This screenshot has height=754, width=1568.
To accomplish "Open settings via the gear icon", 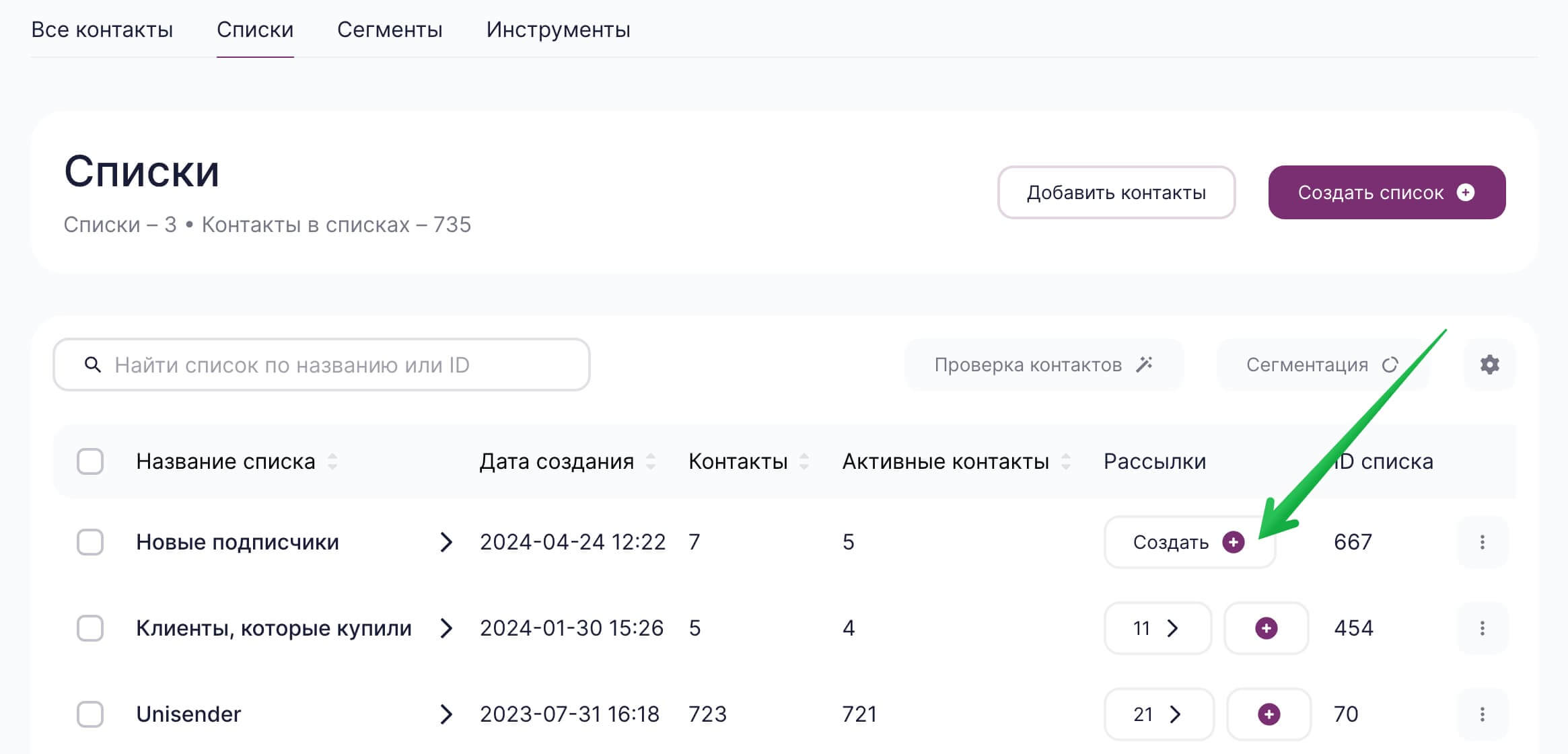I will tap(1489, 365).
